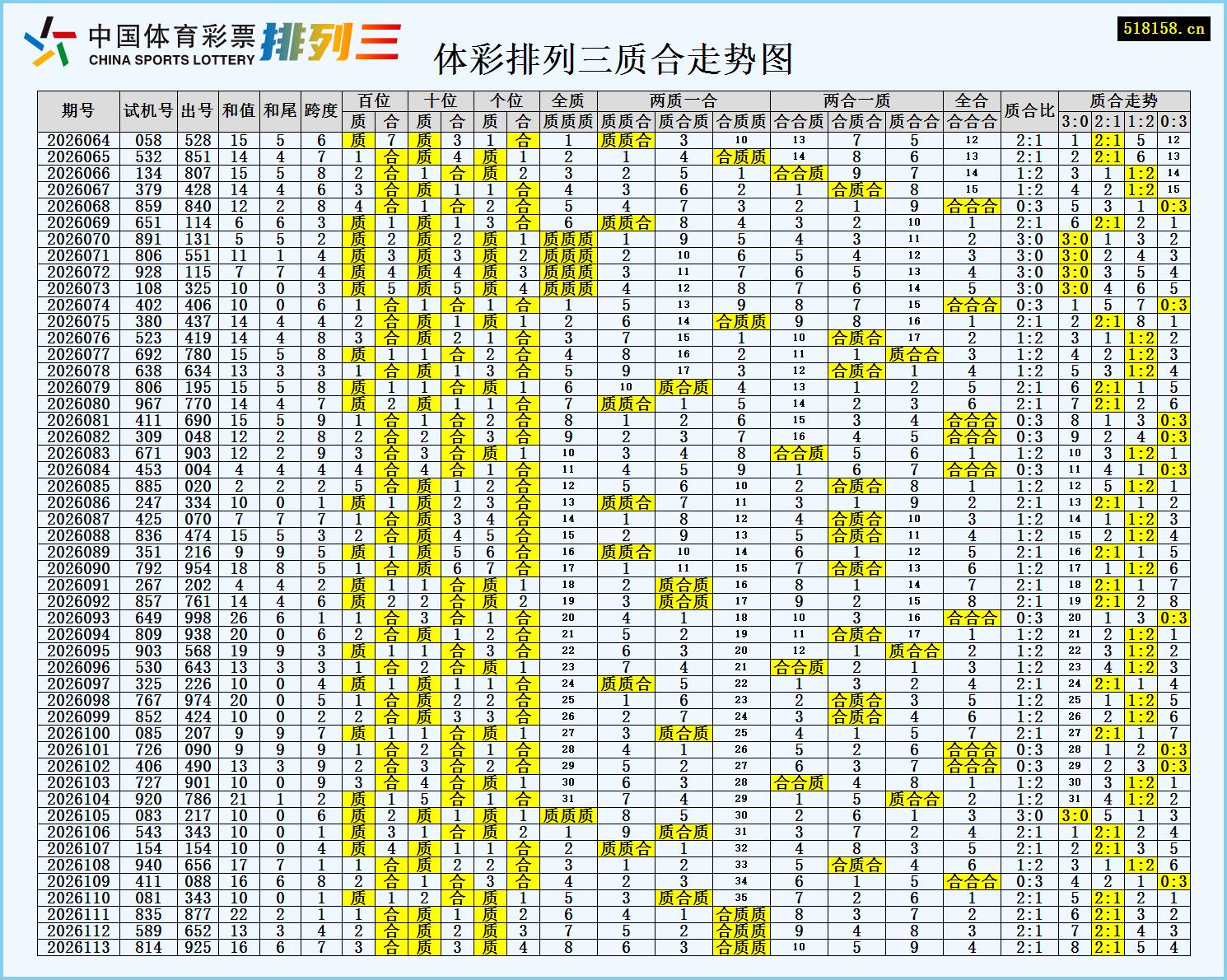Select period number 2026105
Image resolution: width=1227 pixels, height=980 pixels.
[78, 815]
